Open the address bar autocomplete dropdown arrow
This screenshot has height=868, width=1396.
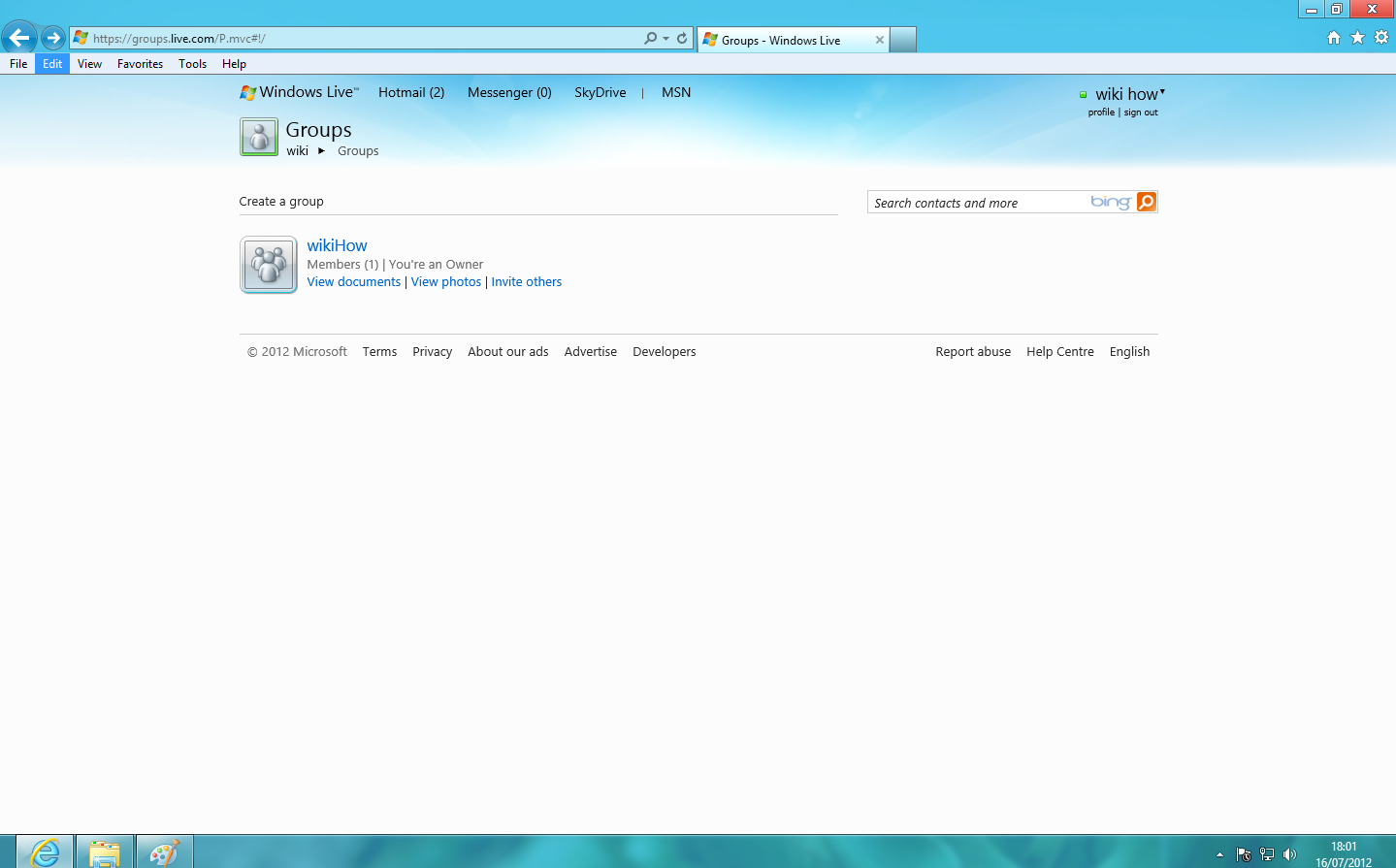point(666,39)
